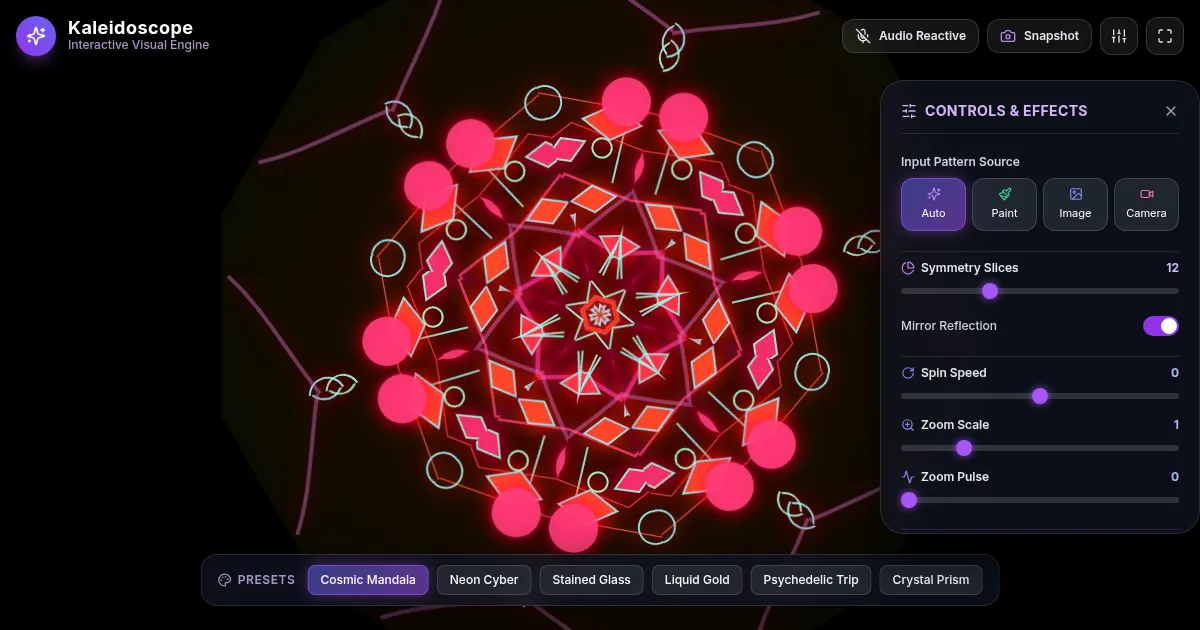1200x630 pixels.
Task: Adjust the Symmetry Slices slider
Action: [x=1040, y=291]
